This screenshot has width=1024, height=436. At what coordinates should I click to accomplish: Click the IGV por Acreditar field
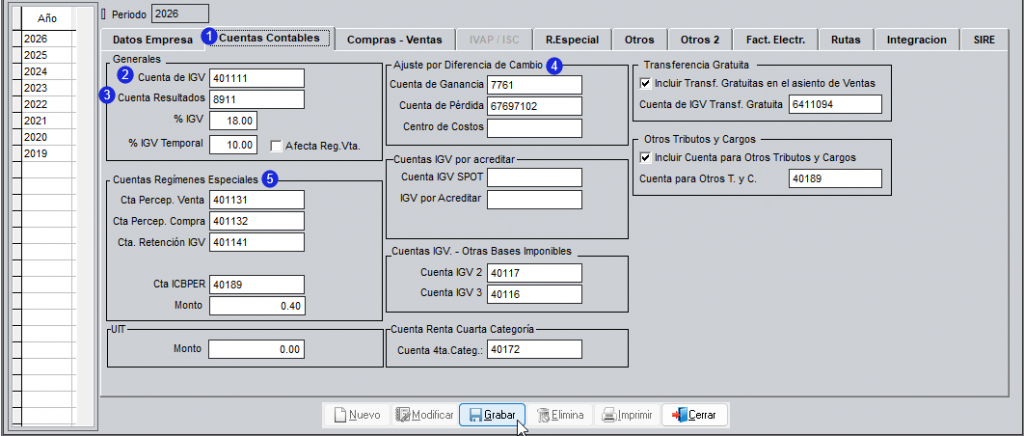click(534, 200)
